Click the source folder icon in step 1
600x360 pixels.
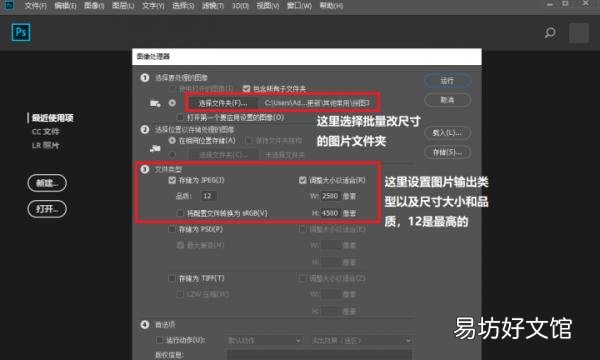[155, 103]
